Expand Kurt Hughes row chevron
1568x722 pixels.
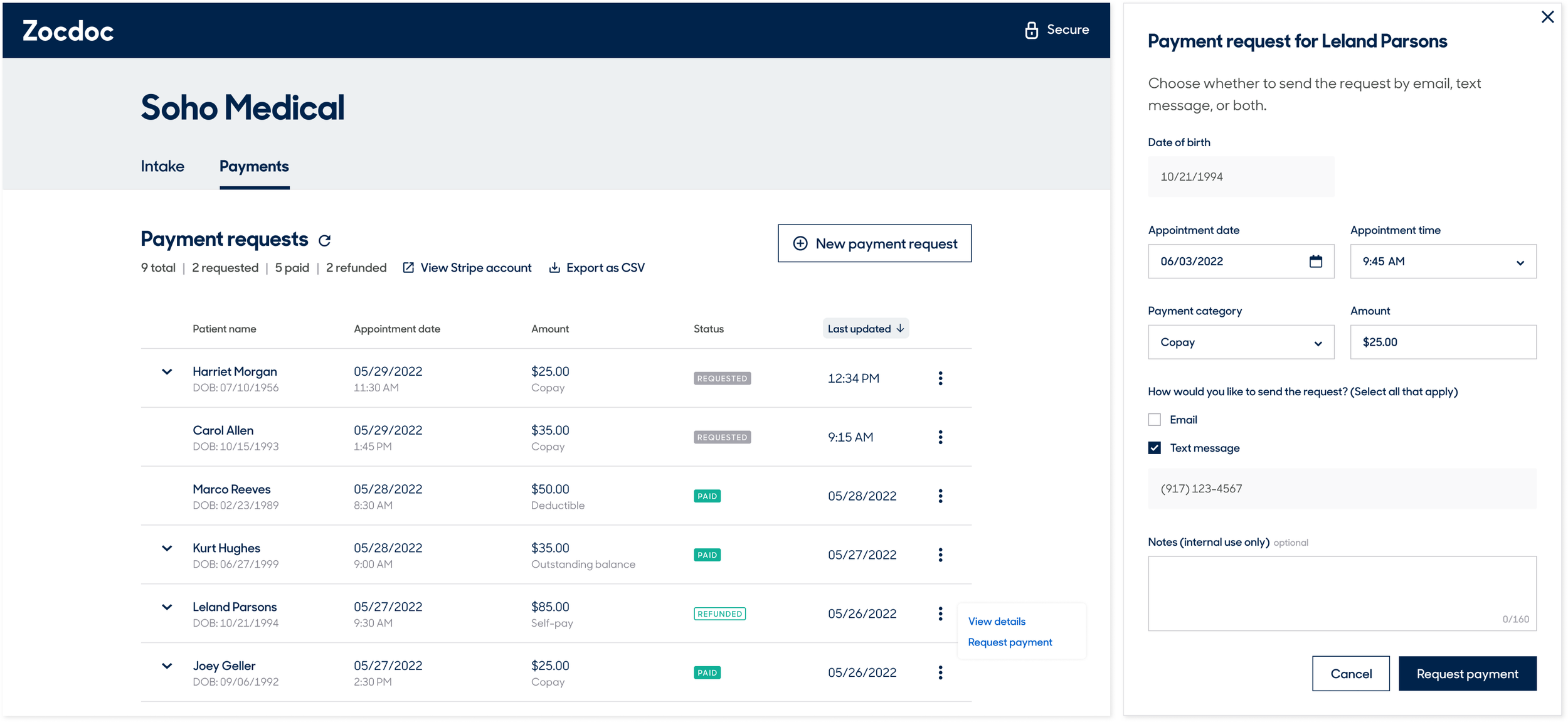coord(167,548)
